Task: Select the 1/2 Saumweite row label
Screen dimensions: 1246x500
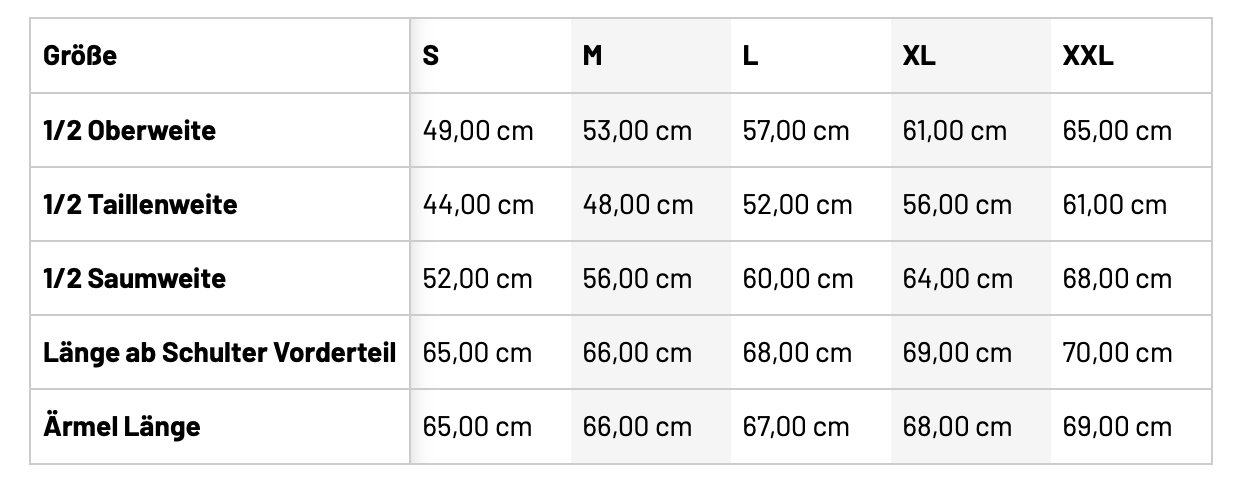Action: click(x=134, y=278)
